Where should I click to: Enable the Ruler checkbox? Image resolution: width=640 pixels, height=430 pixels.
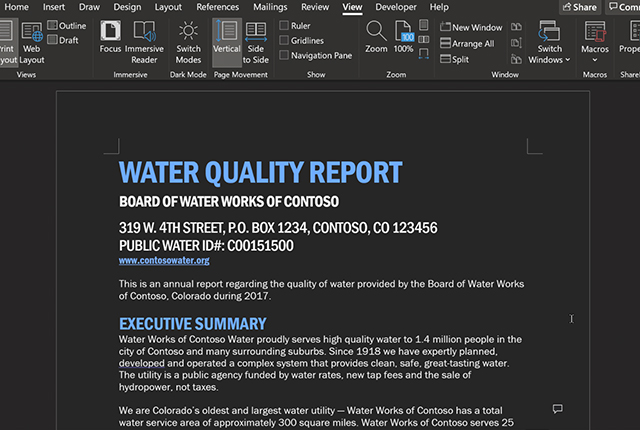[x=284, y=25]
